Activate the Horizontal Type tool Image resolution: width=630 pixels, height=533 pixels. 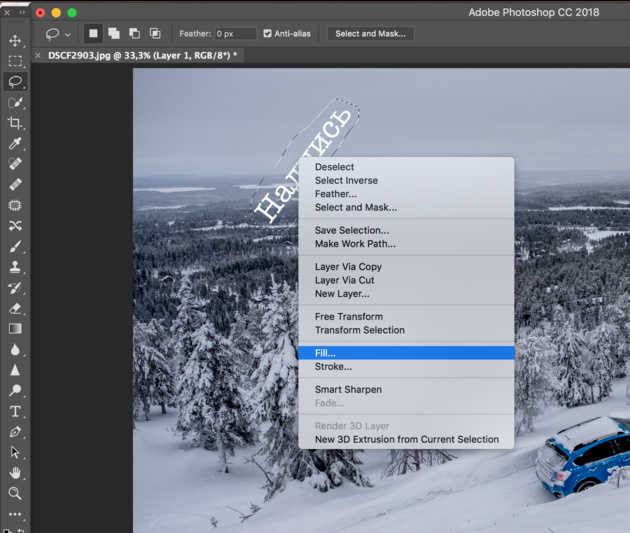15,411
